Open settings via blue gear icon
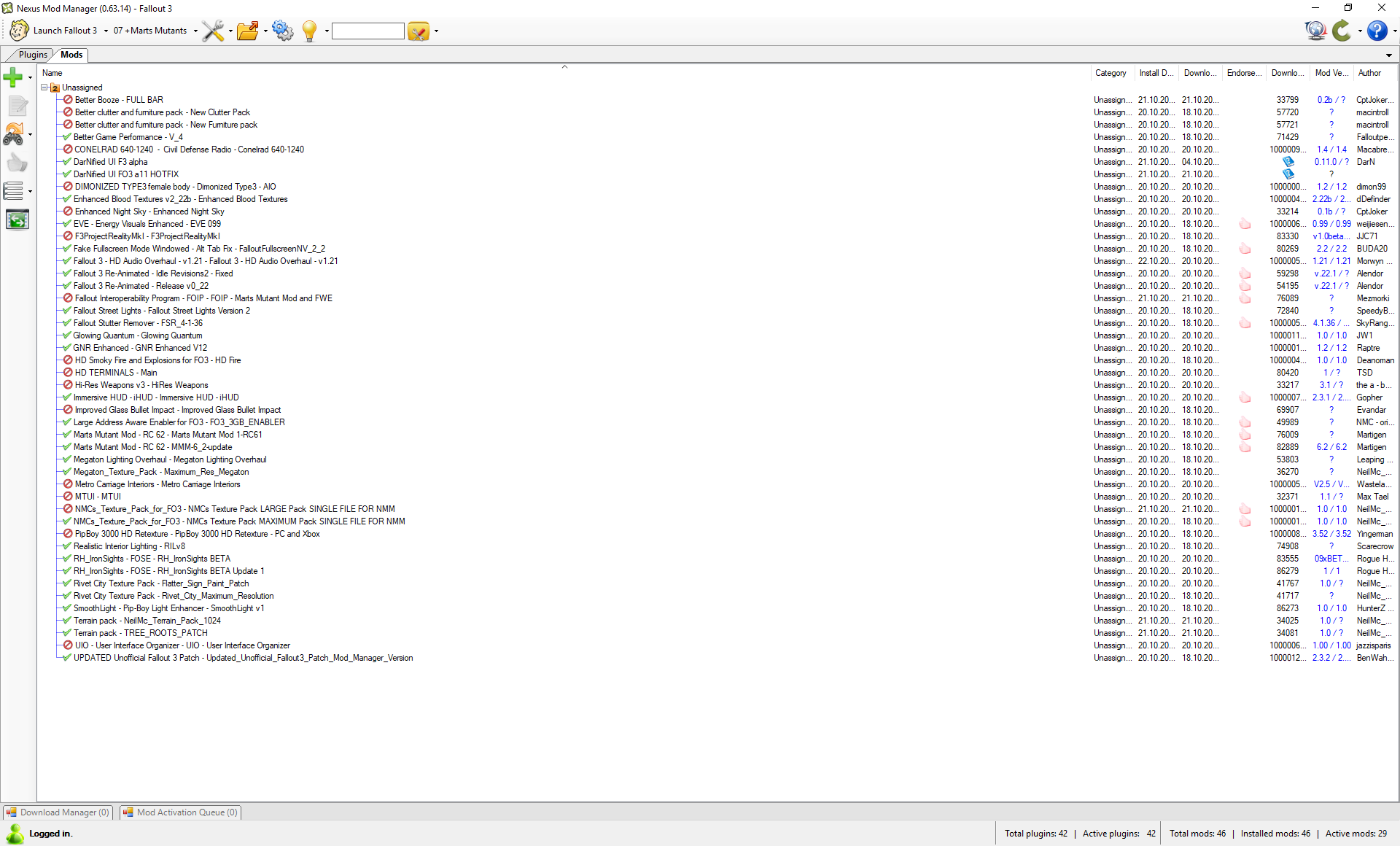This screenshot has height=846, width=1400. 282,31
